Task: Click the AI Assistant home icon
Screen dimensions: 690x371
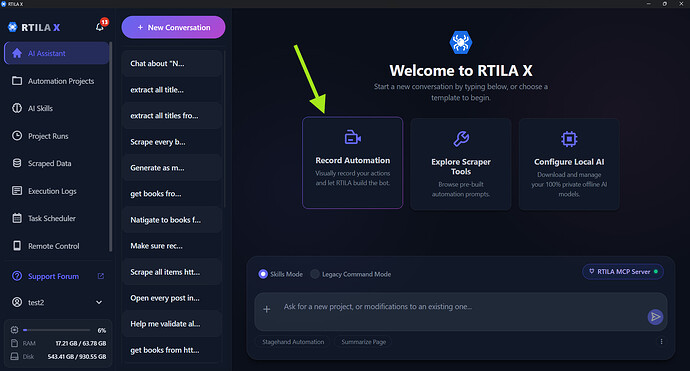Action: [17, 53]
